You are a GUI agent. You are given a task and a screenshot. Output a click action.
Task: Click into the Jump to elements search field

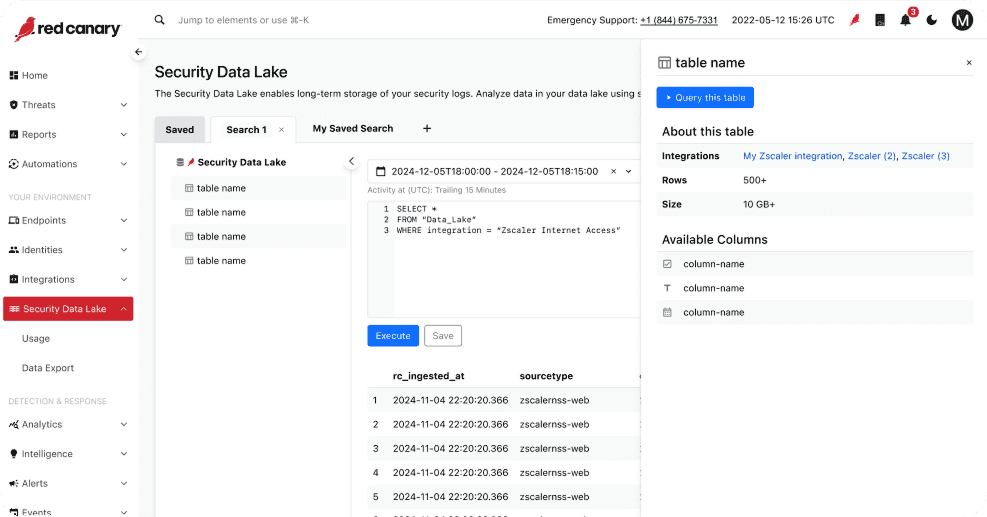pyautogui.click(x=244, y=20)
